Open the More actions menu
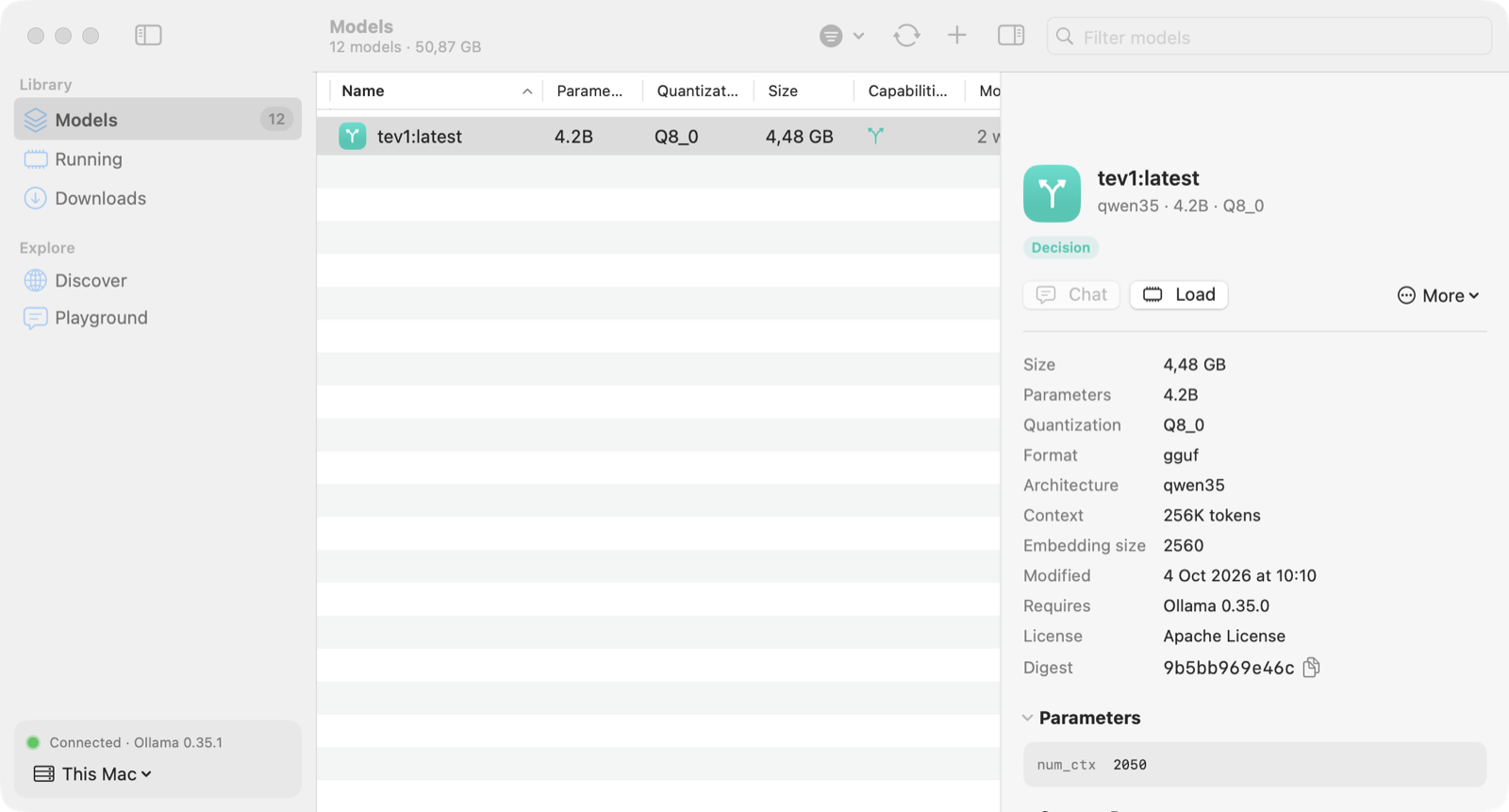This screenshot has height=812, width=1509. coord(1438,296)
